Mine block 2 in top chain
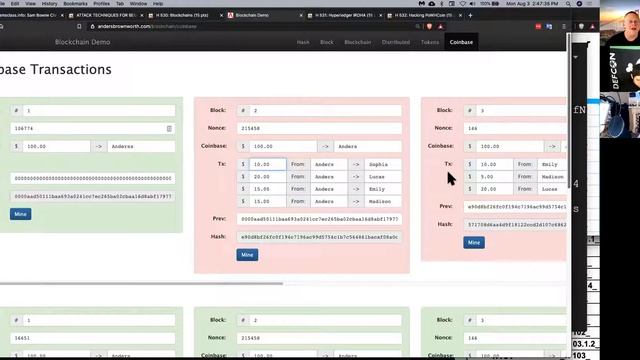Screen dimensions: 640x360 (247, 255)
